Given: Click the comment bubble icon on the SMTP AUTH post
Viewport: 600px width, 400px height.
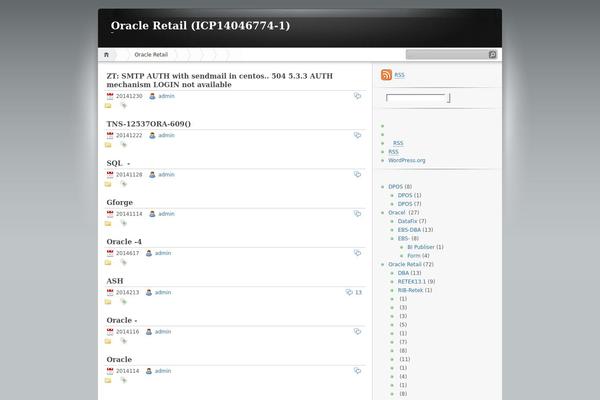Looking at the screenshot, I should (x=357, y=96).
